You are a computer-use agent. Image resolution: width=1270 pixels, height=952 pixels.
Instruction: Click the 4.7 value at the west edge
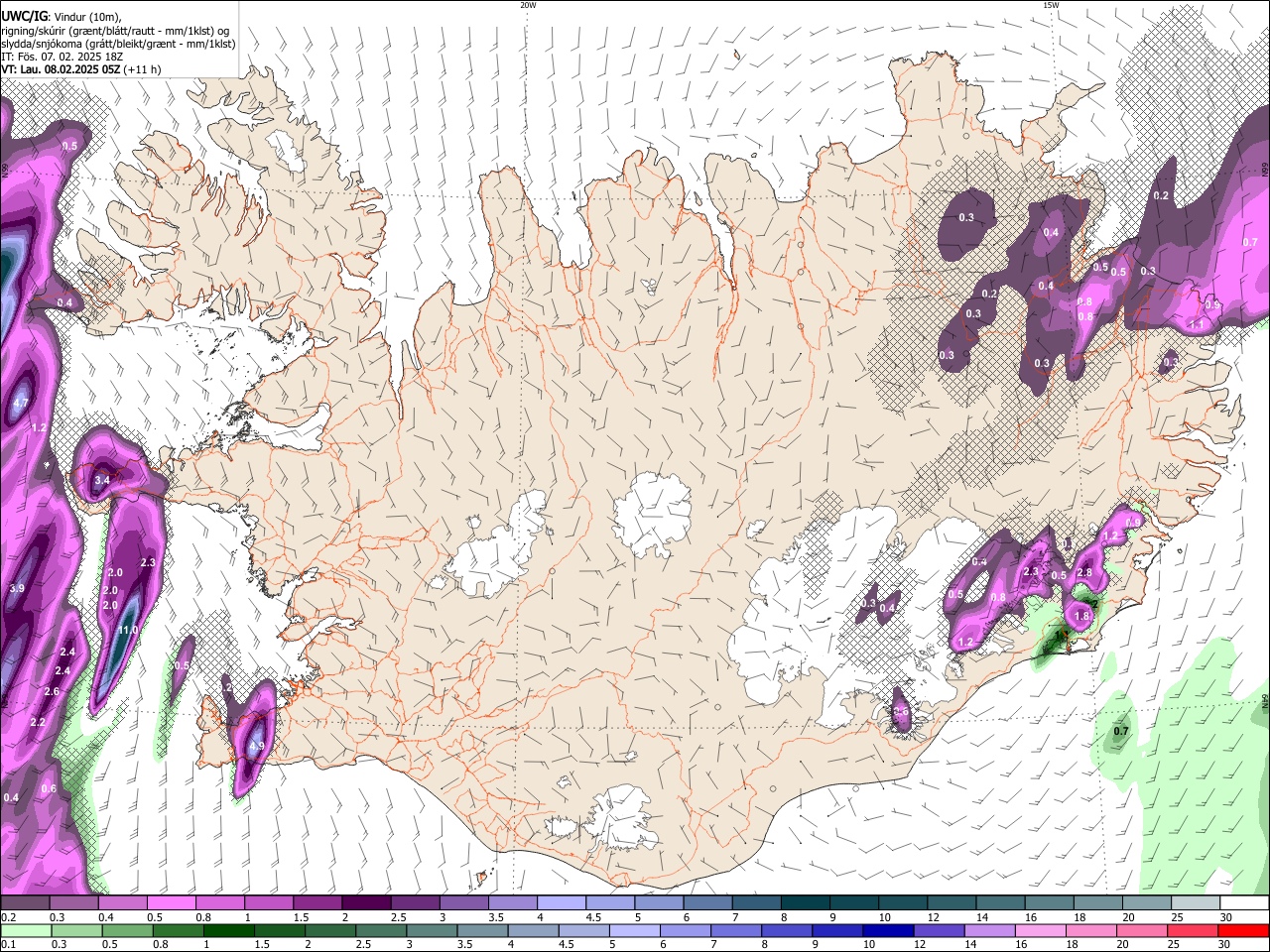tap(20, 404)
